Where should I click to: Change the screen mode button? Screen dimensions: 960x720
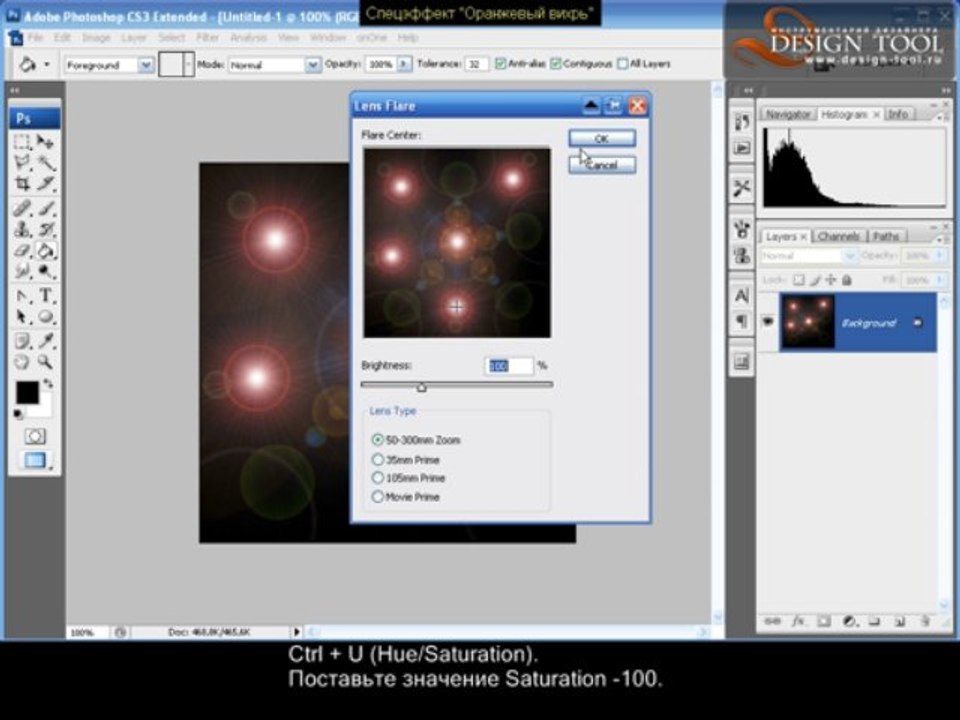(x=35, y=460)
